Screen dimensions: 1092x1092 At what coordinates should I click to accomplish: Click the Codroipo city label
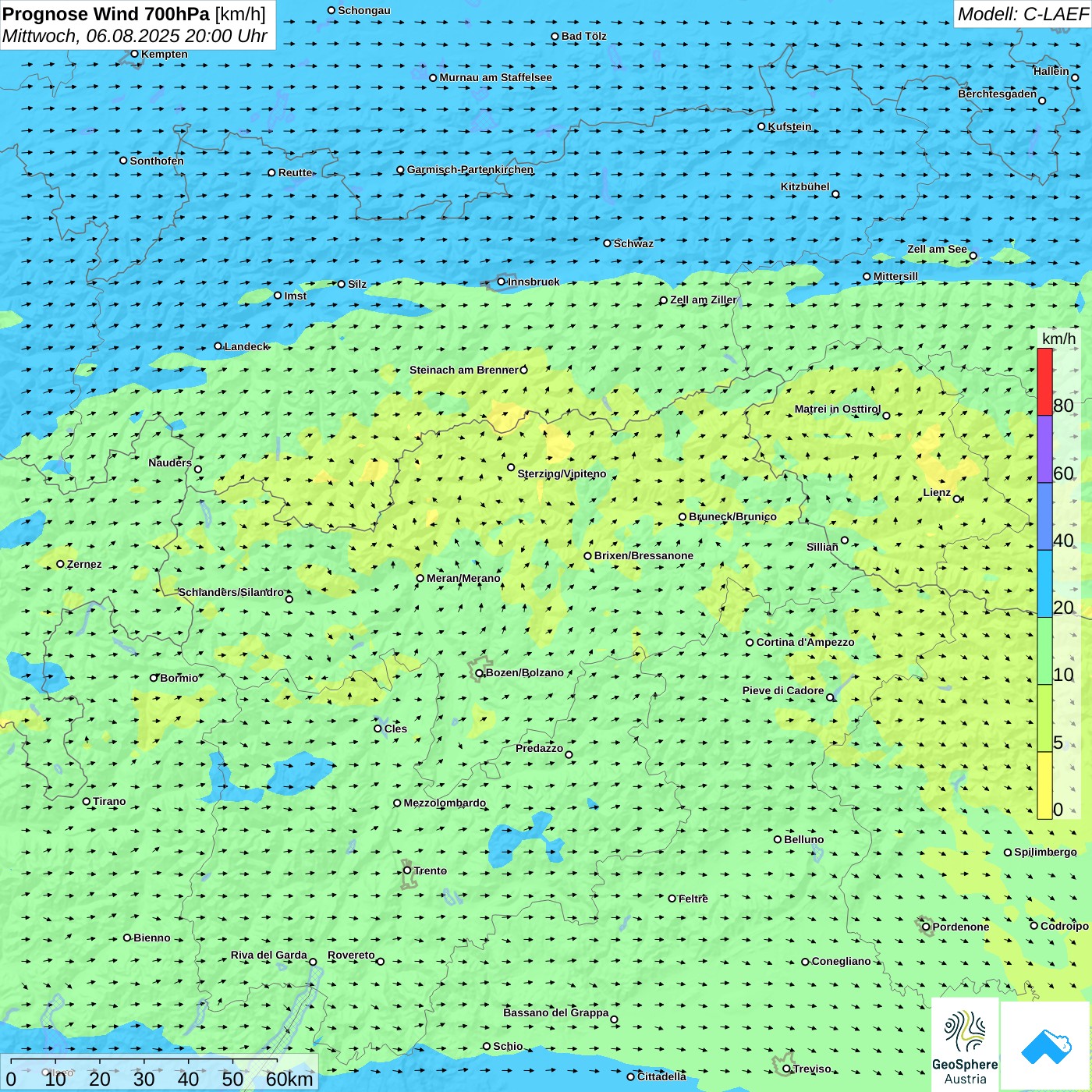[1064, 926]
